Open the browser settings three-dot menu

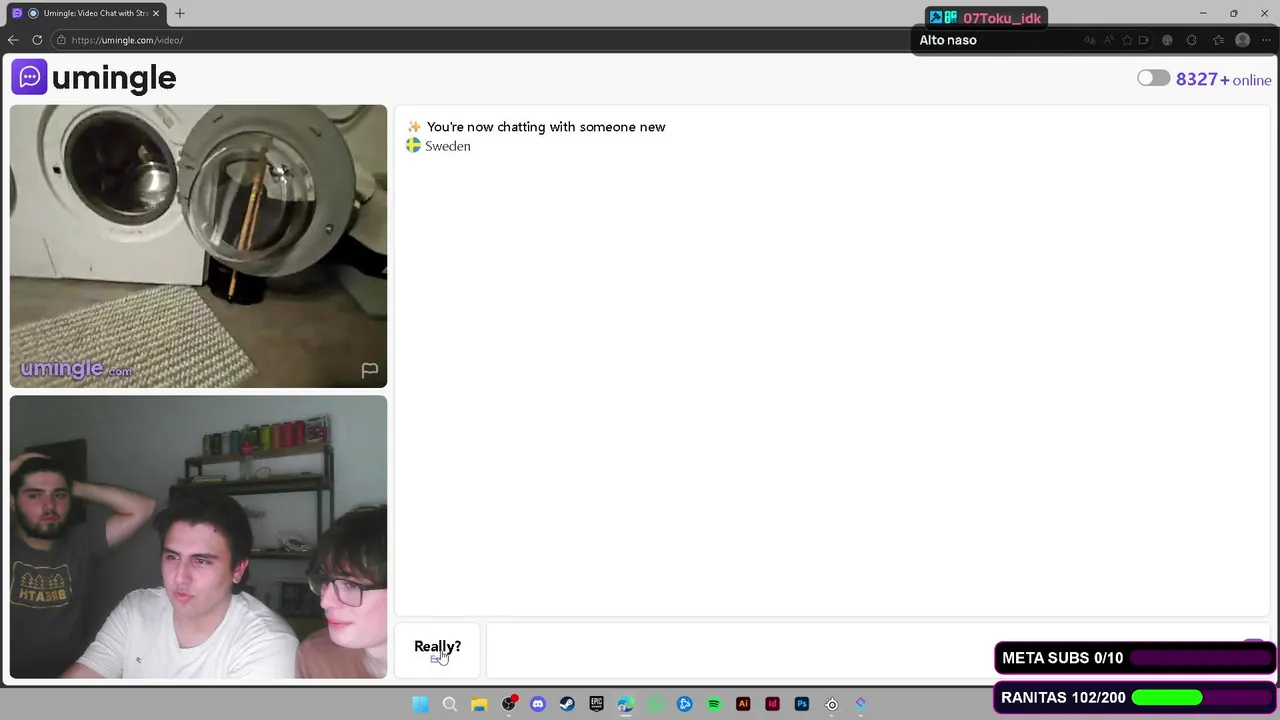[x=1266, y=40]
